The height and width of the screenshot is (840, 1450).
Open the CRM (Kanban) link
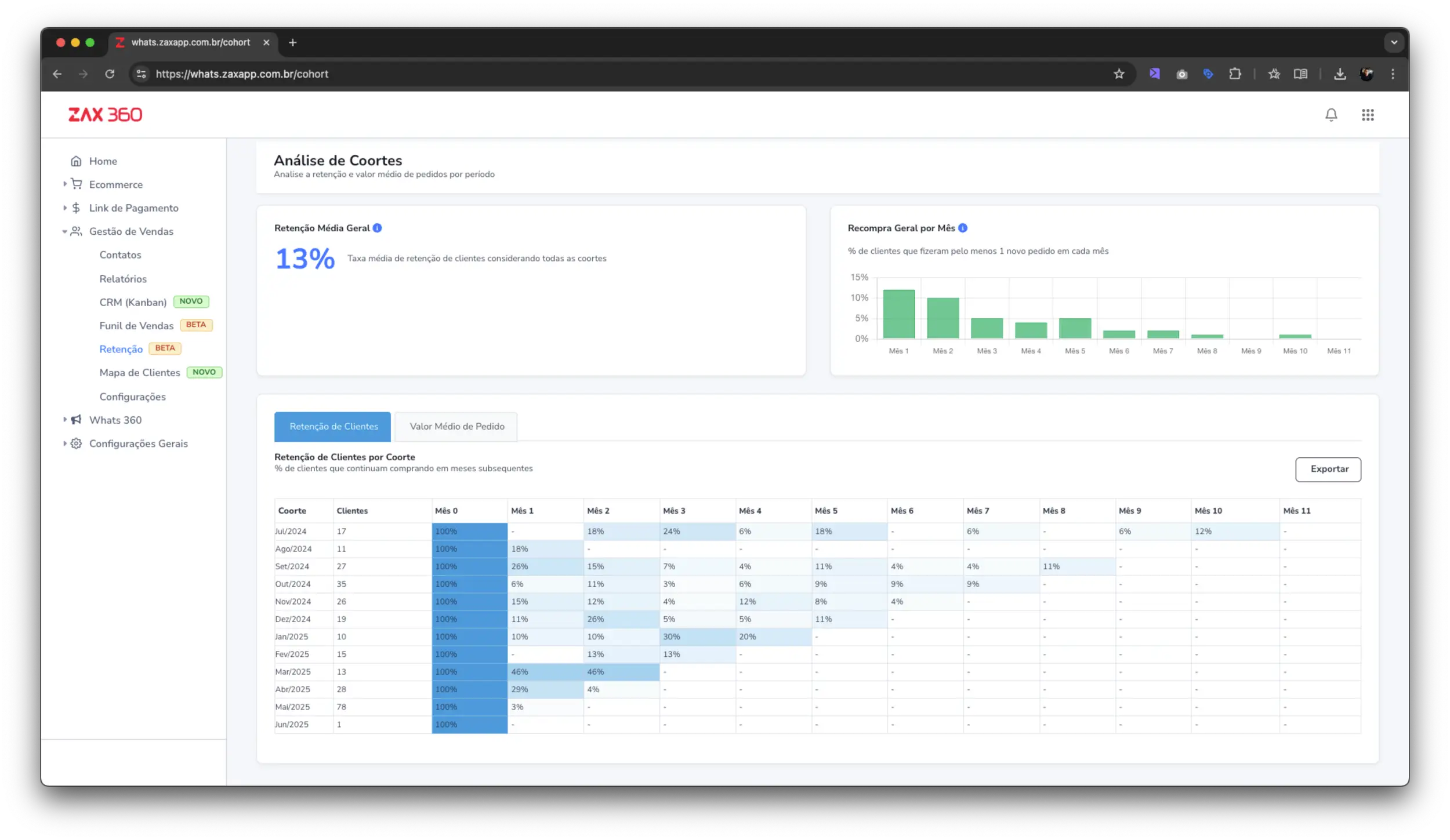(133, 302)
